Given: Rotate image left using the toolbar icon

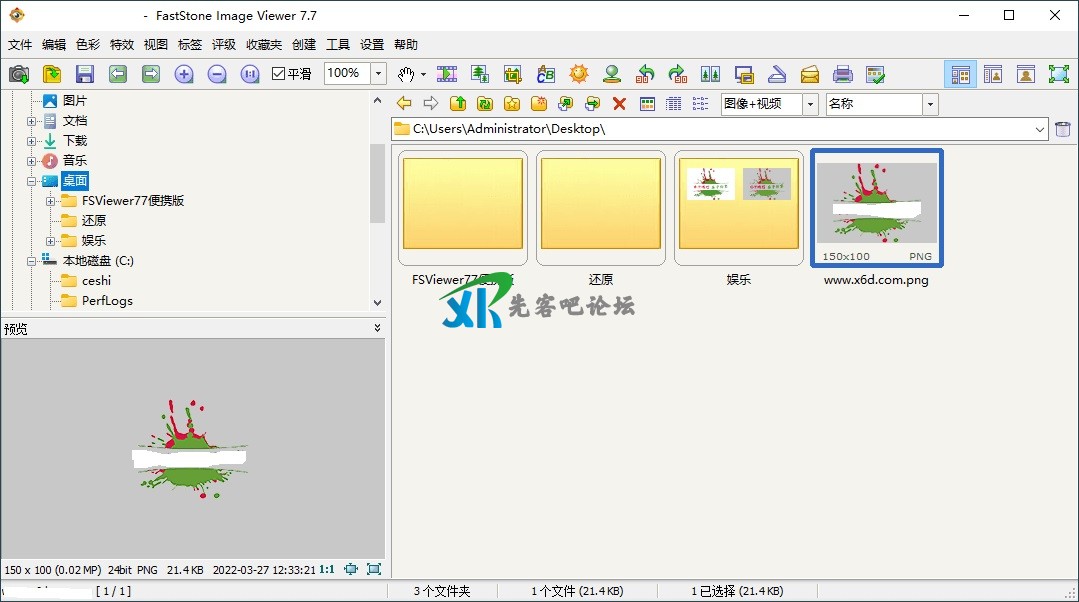Looking at the screenshot, I should [645, 74].
